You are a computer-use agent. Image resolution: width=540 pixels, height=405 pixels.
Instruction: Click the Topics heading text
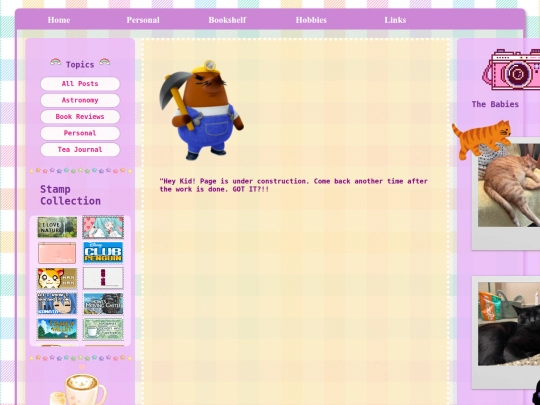pyautogui.click(x=80, y=65)
